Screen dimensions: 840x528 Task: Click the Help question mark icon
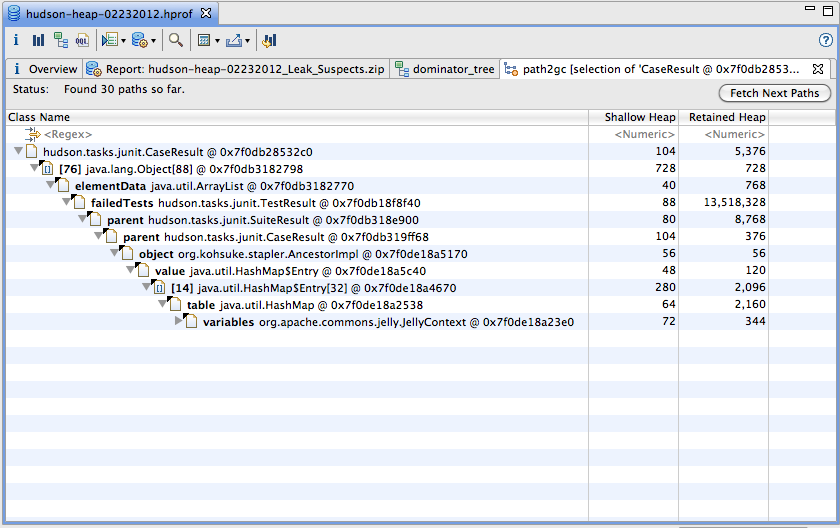coord(825,41)
